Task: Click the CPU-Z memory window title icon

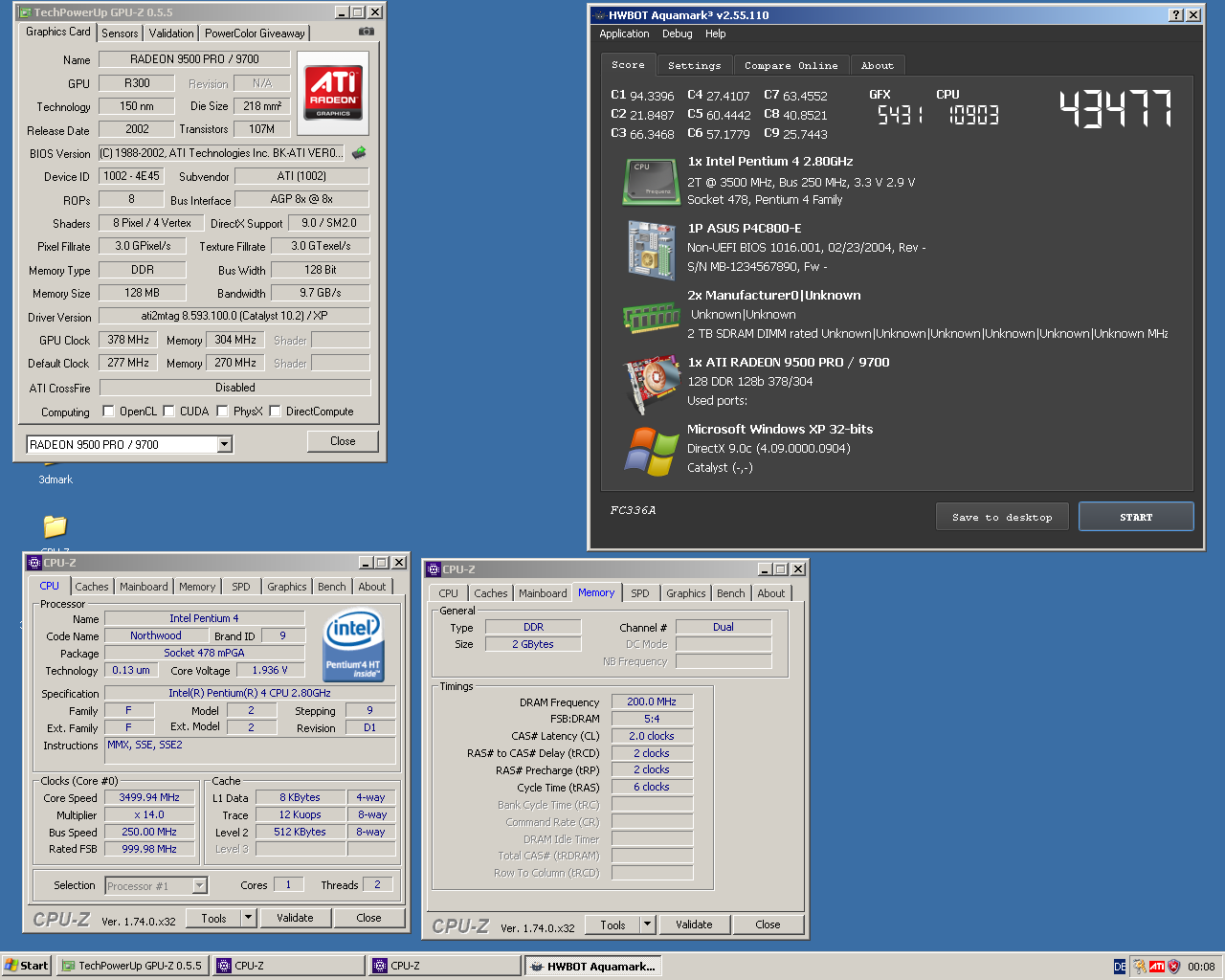Action: click(x=433, y=568)
